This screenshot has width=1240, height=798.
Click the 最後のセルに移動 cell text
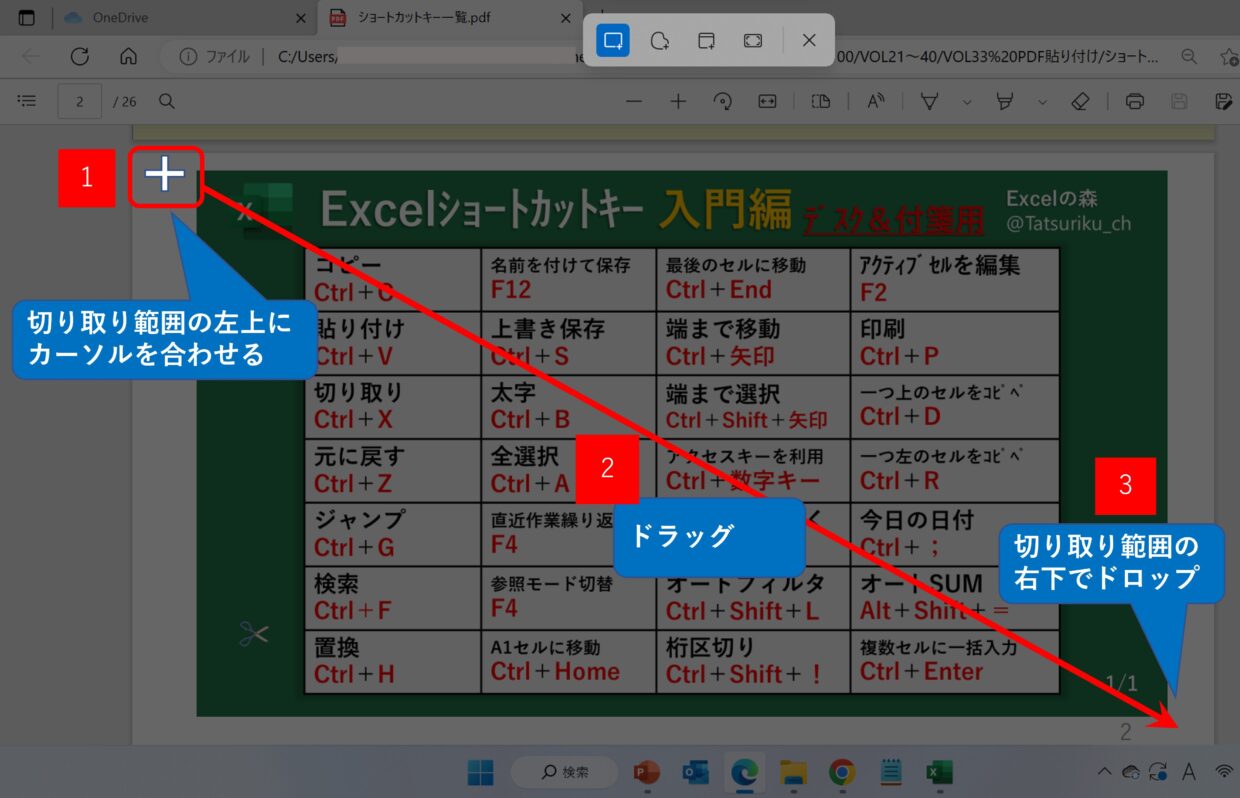click(x=736, y=266)
